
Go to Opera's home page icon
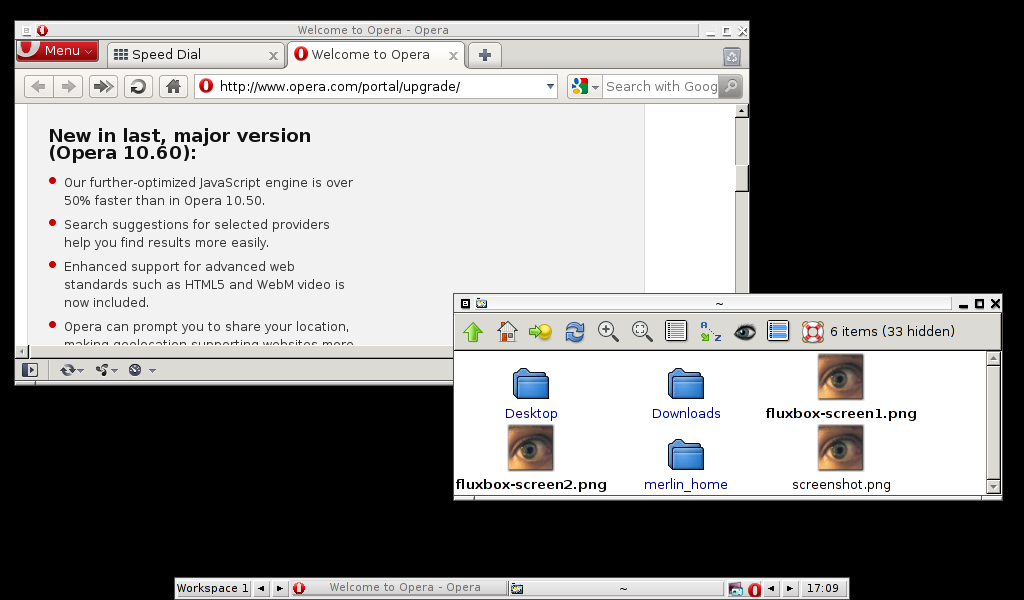[173, 87]
